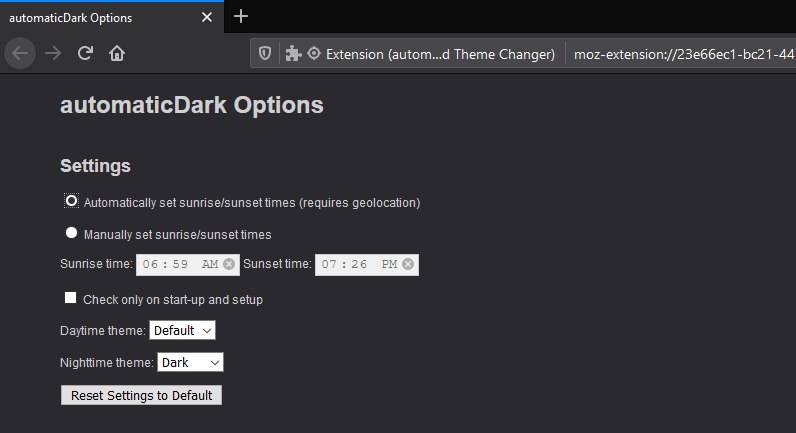Click the browser Back arrow button
The width and height of the screenshot is (796, 433).
coord(20,53)
